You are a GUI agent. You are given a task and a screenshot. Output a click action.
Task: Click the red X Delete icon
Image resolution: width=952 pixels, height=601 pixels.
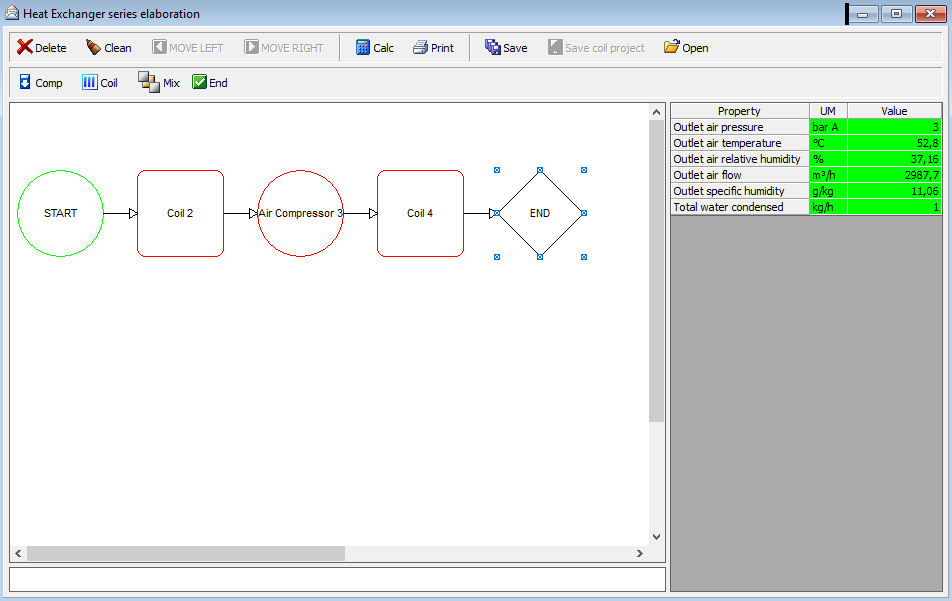tap(25, 47)
